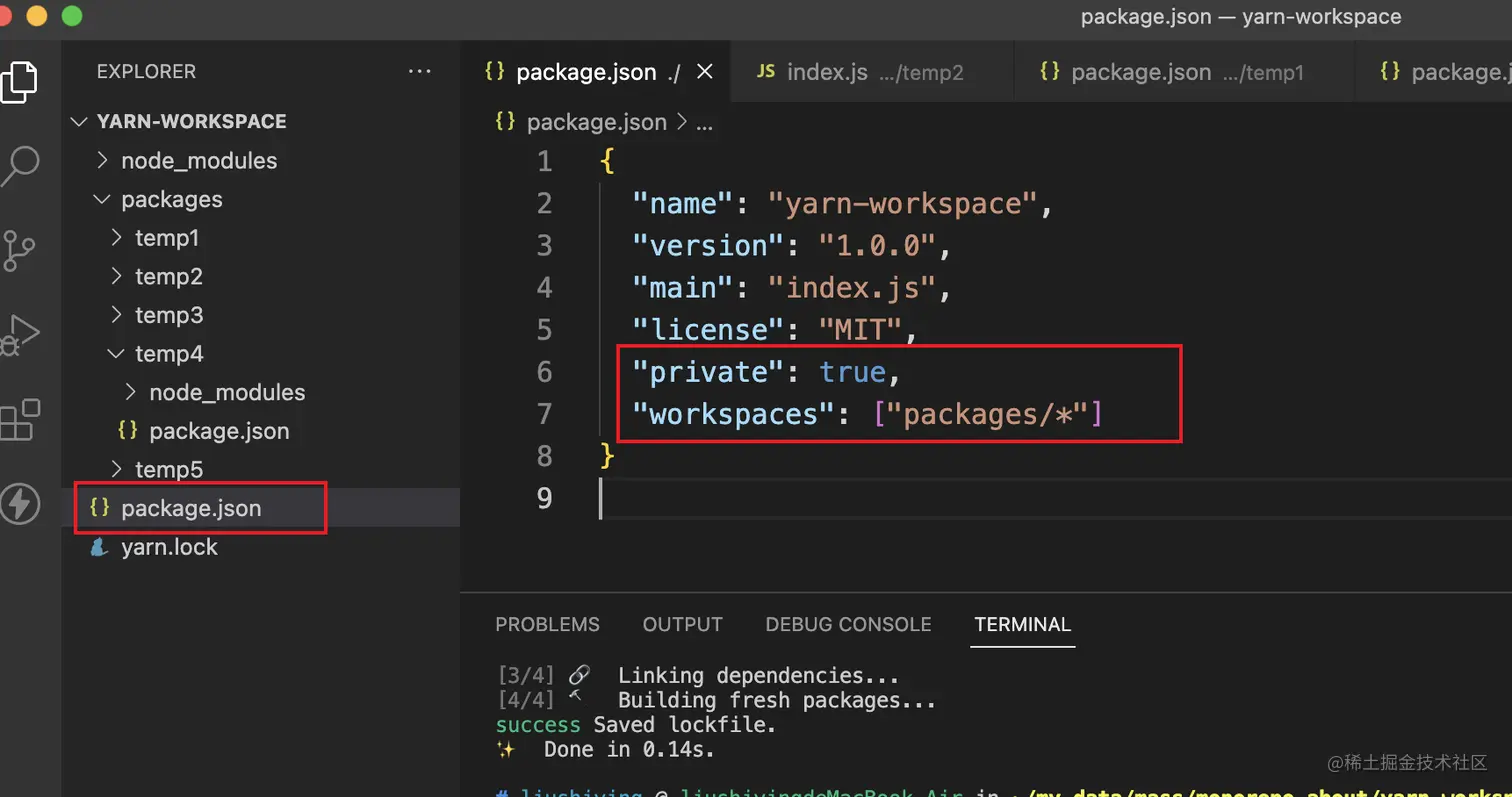Click the "1.0.0" version value
This screenshot has width=1512, height=797.
click(x=876, y=246)
